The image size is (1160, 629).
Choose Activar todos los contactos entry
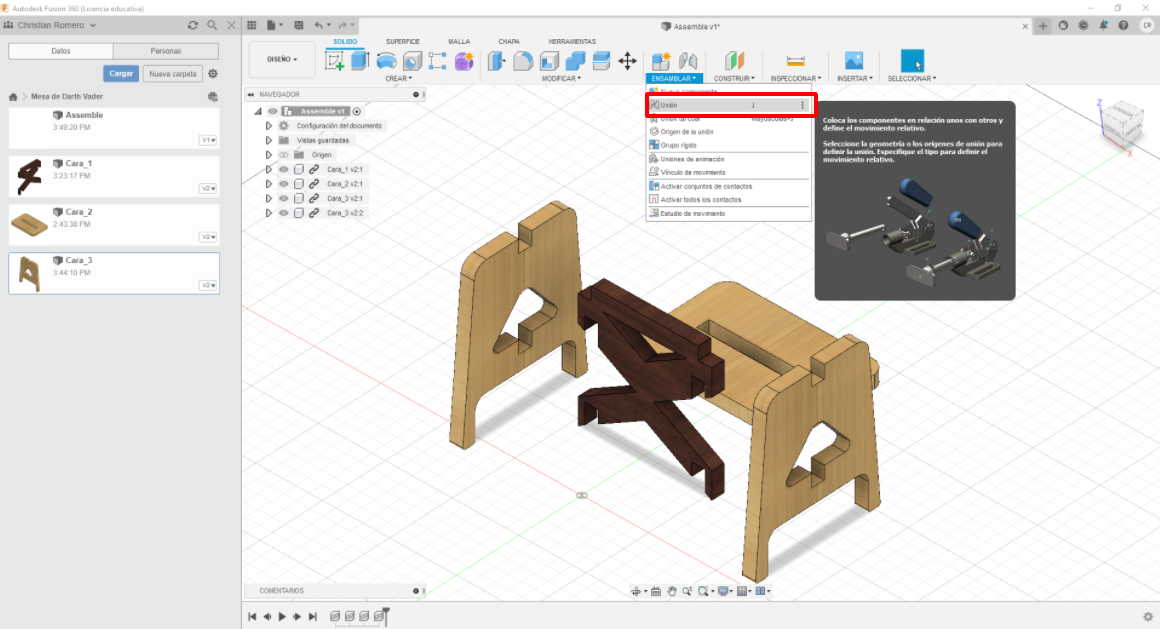pos(729,200)
